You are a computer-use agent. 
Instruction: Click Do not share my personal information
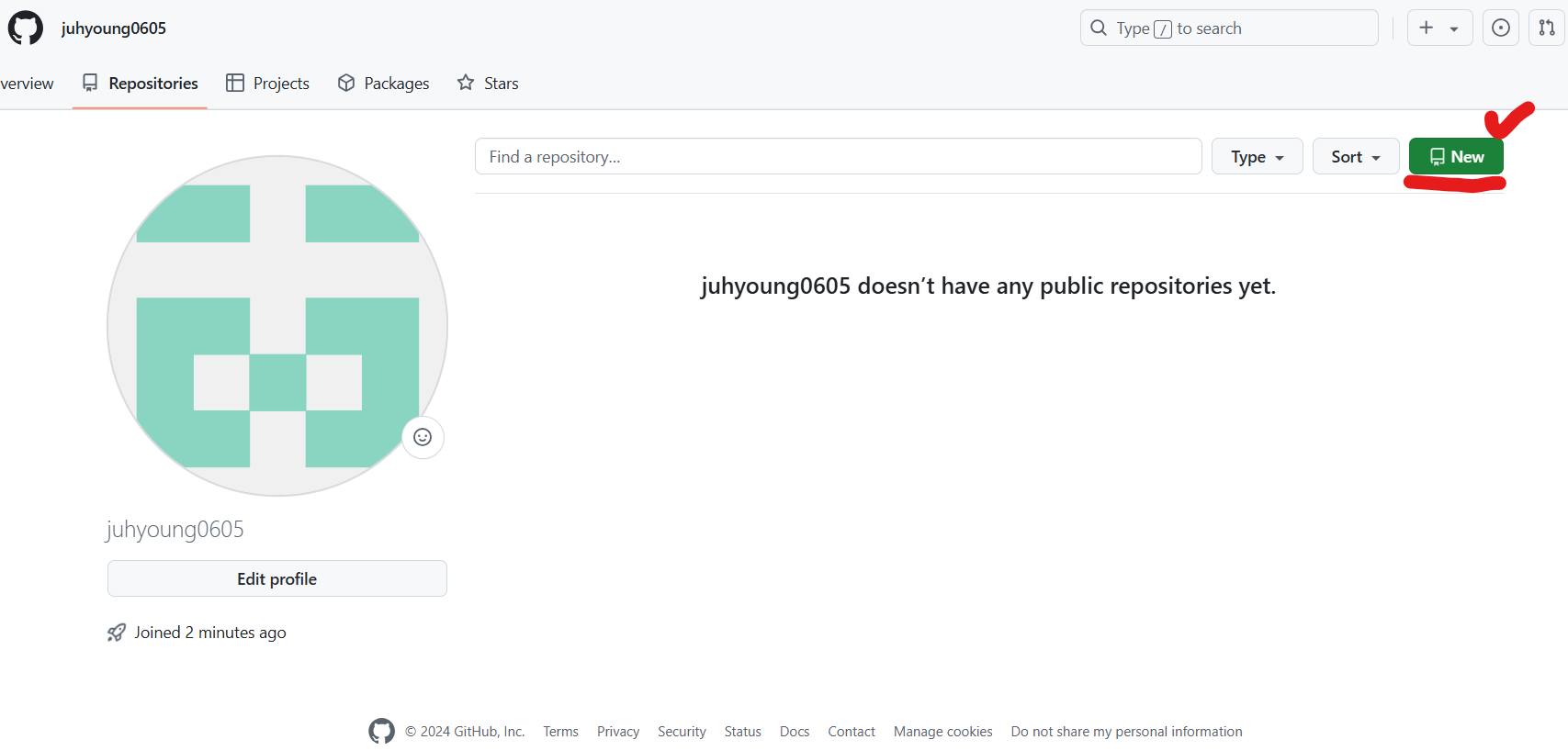tap(1126, 732)
